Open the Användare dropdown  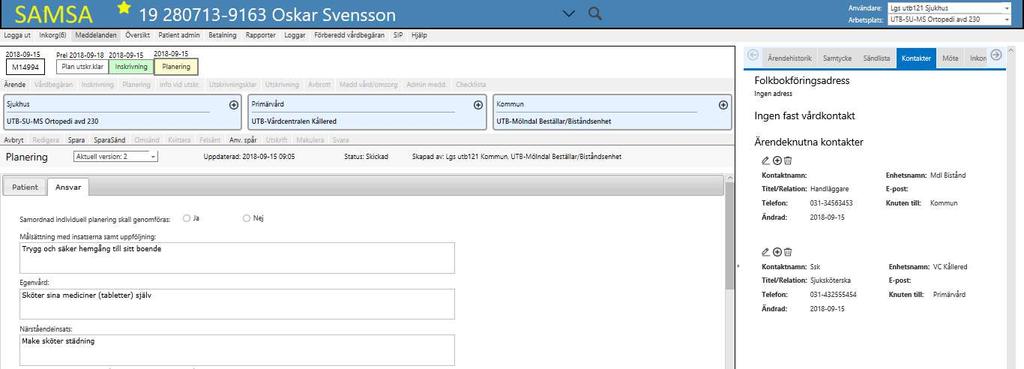click(x=949, y=8)
